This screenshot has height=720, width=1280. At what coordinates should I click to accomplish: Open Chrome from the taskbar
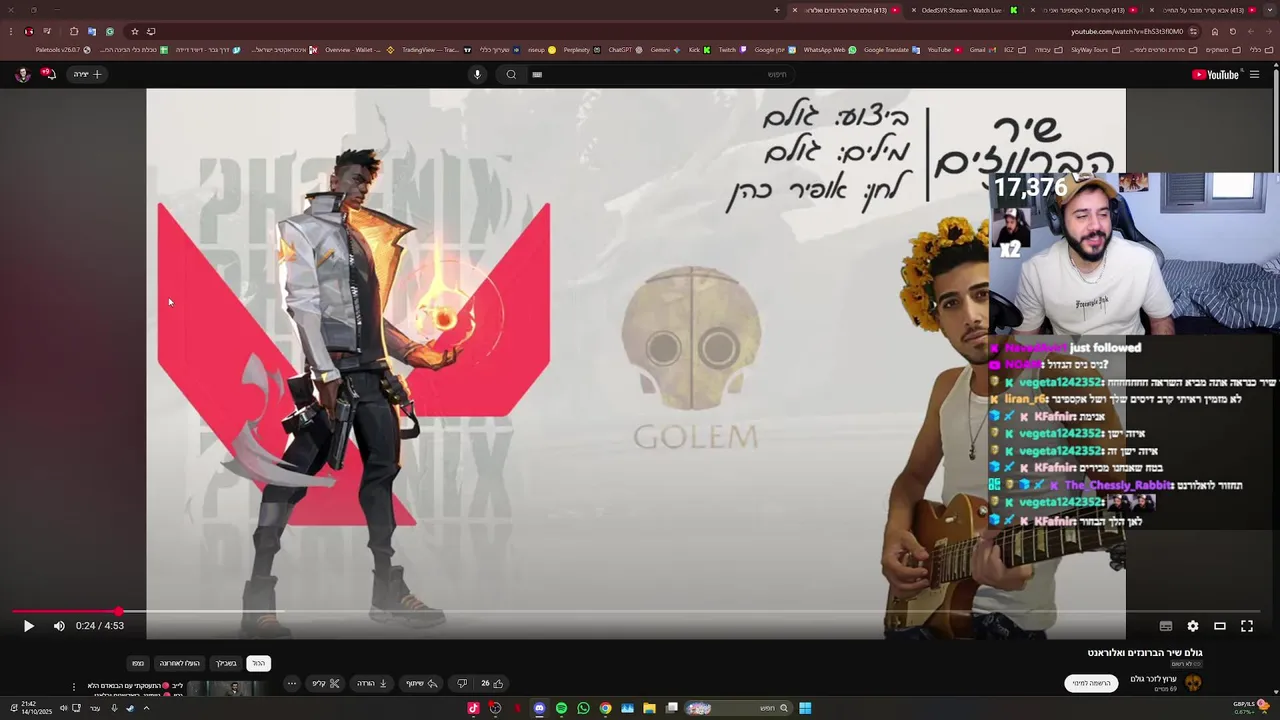(x=605, y=708)
